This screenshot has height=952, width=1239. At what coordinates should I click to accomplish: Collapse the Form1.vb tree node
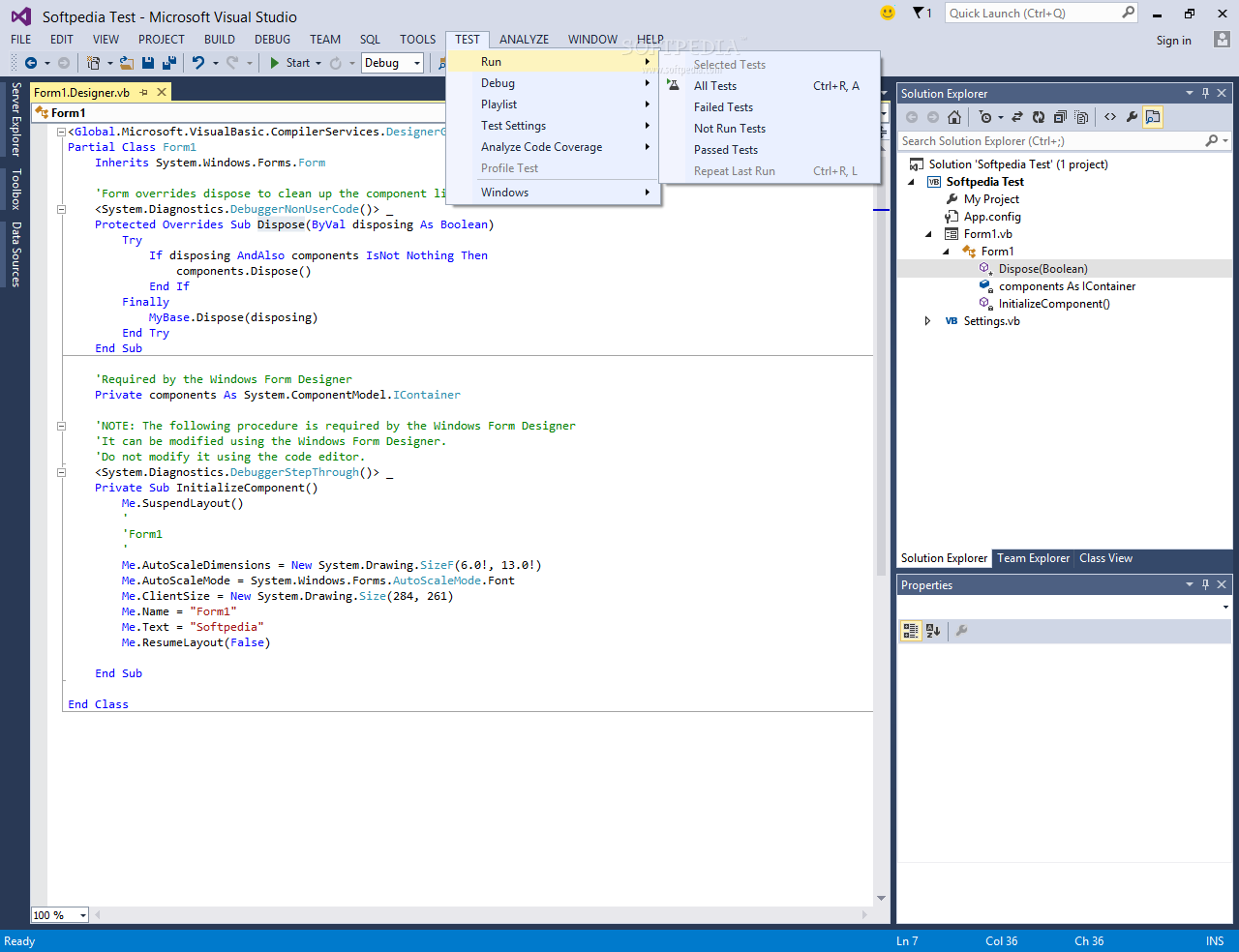tap(928, 234)
